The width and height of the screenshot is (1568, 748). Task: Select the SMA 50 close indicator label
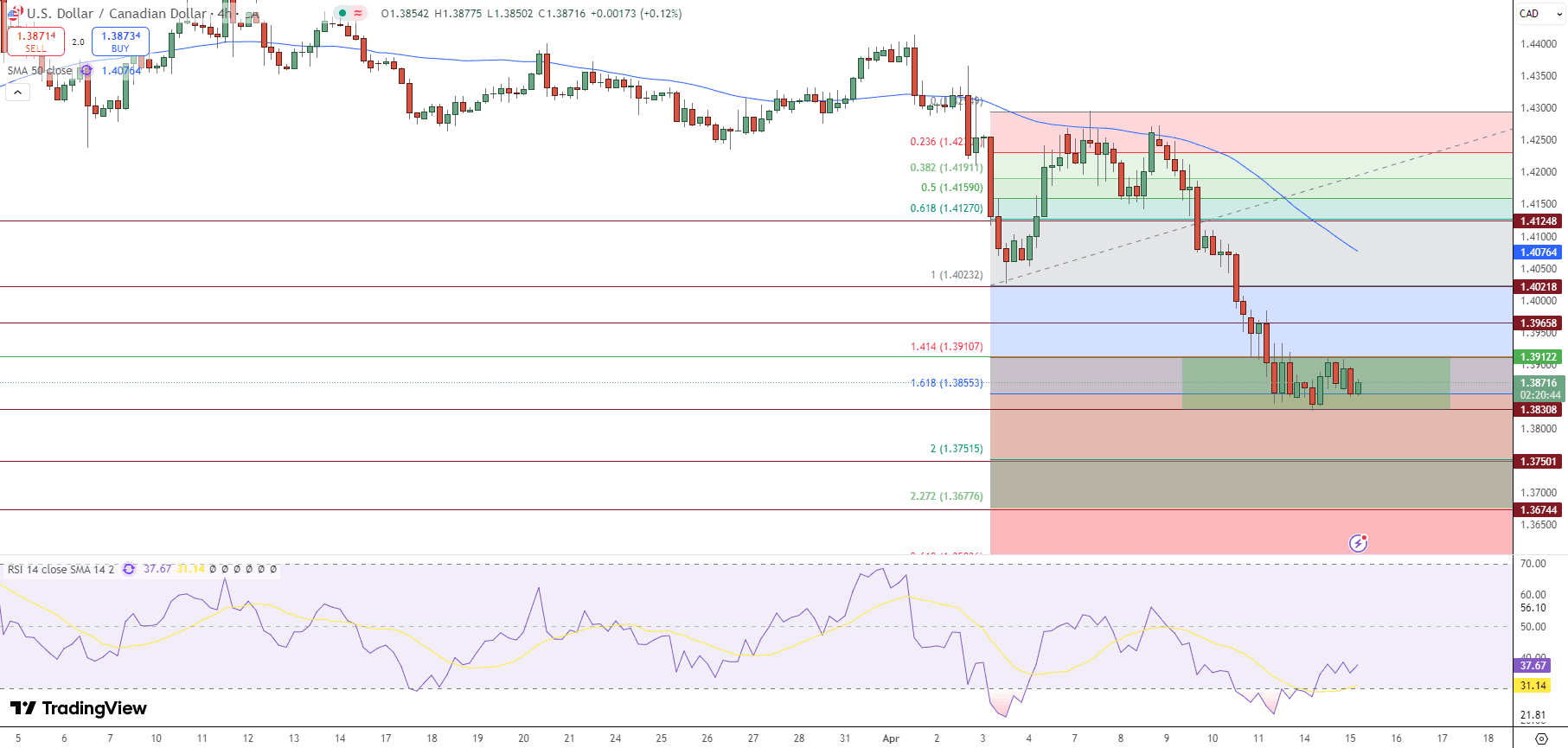[x=40, y=71]
